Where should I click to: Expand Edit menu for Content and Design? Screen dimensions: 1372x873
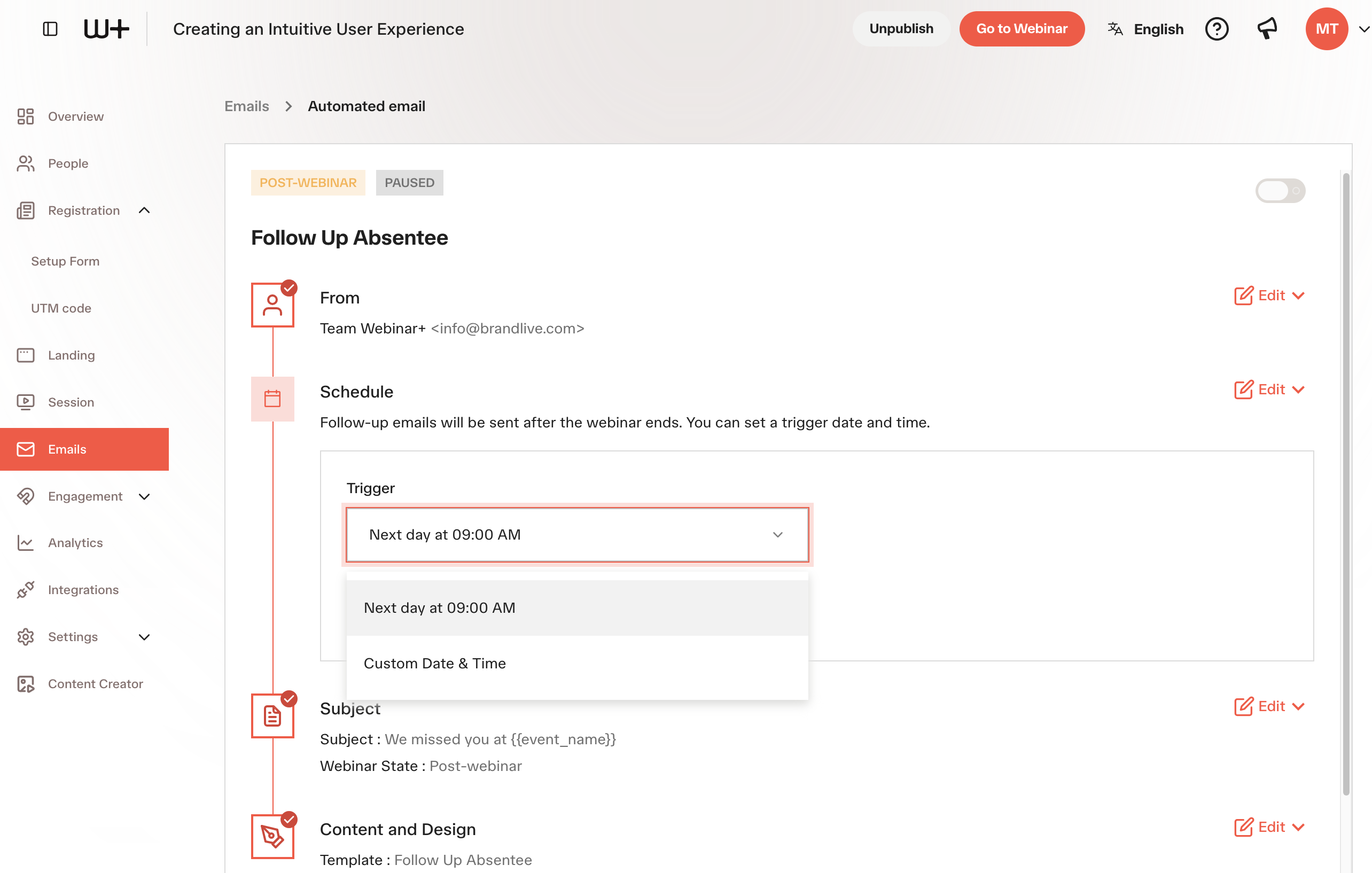click(1269, 828)
